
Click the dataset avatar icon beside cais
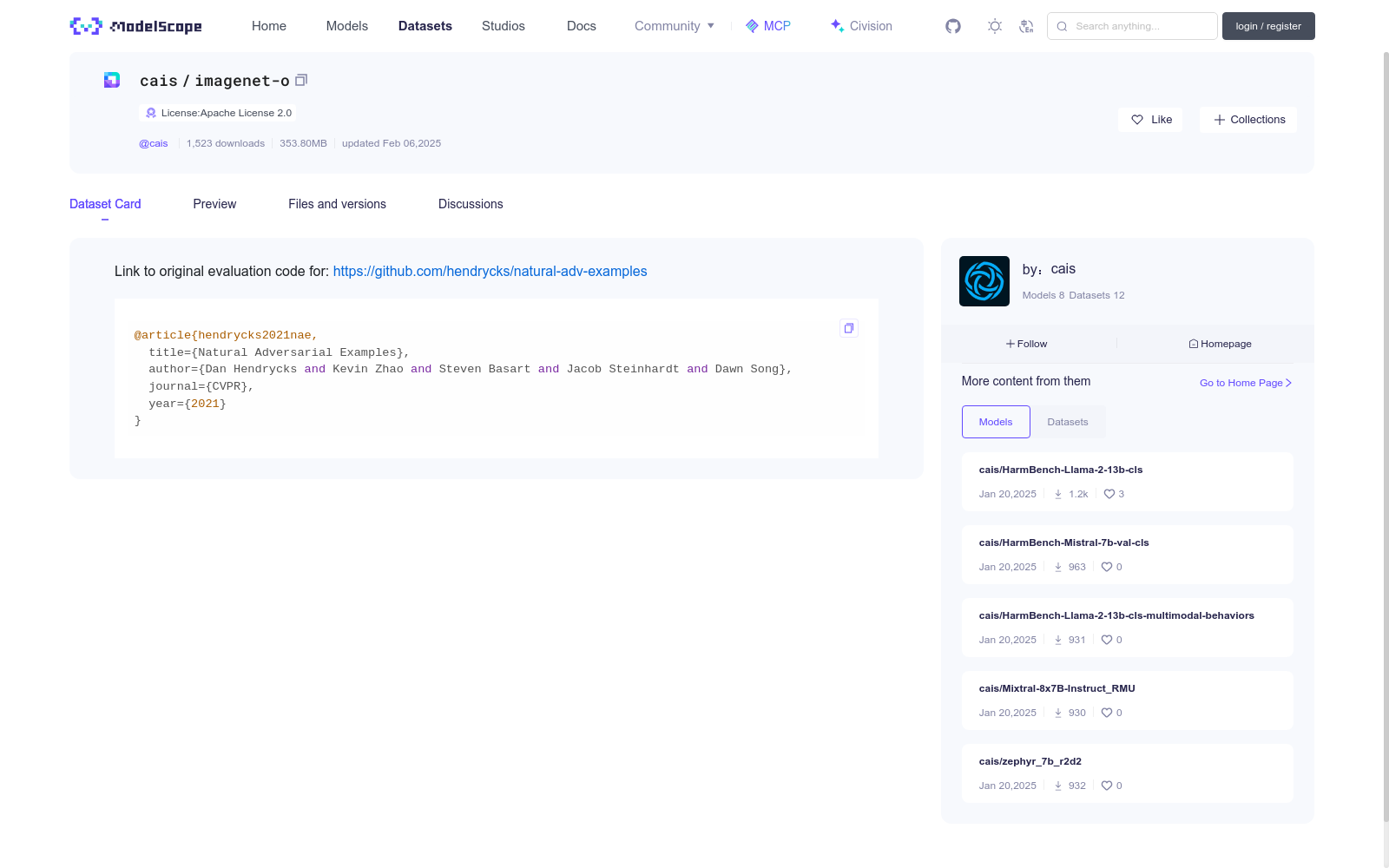tap(112, 80)
